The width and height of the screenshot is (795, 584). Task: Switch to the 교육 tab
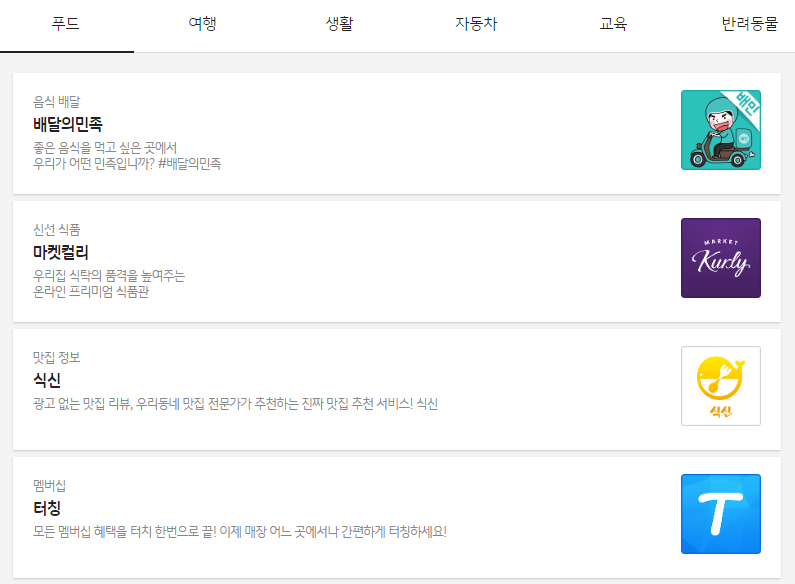pos(613,24)
